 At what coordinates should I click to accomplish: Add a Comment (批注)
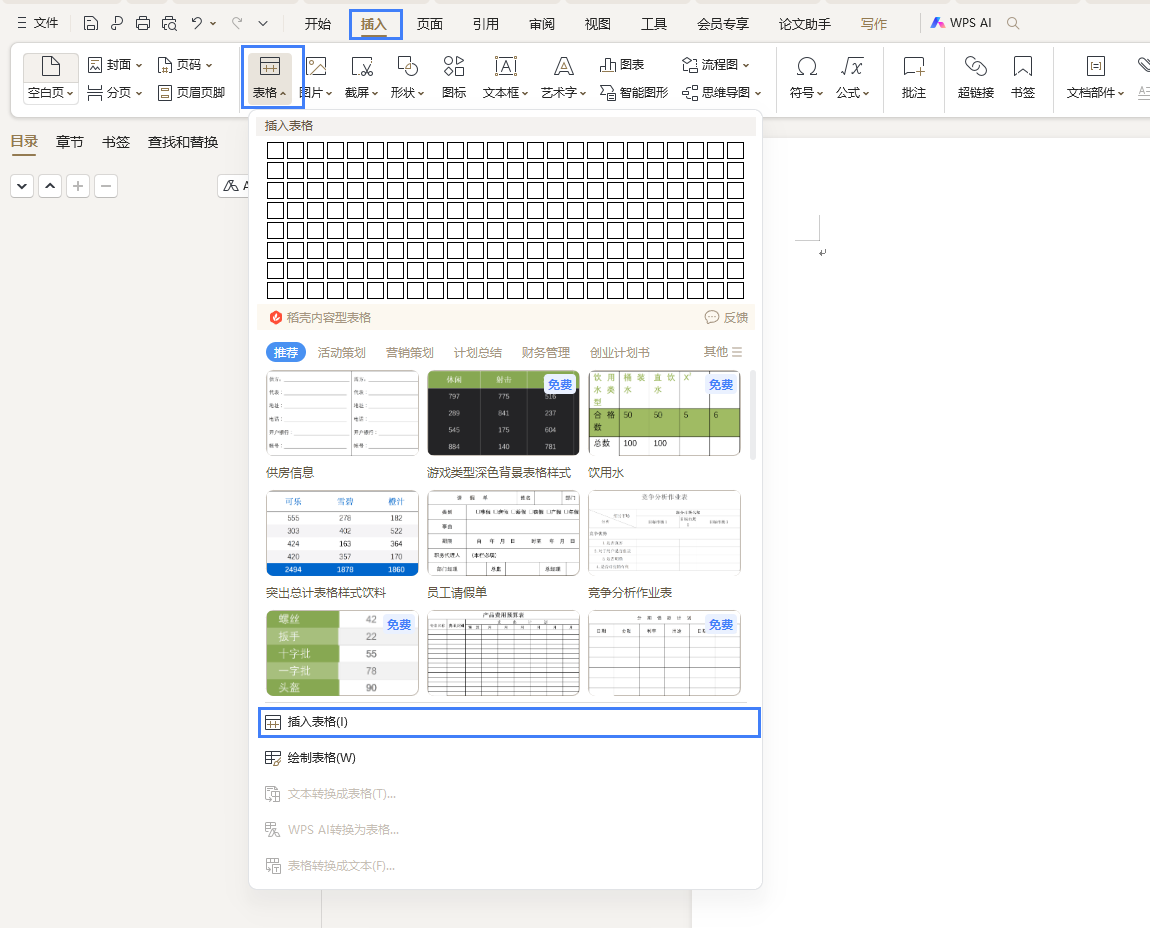click(x=914, y=77)
